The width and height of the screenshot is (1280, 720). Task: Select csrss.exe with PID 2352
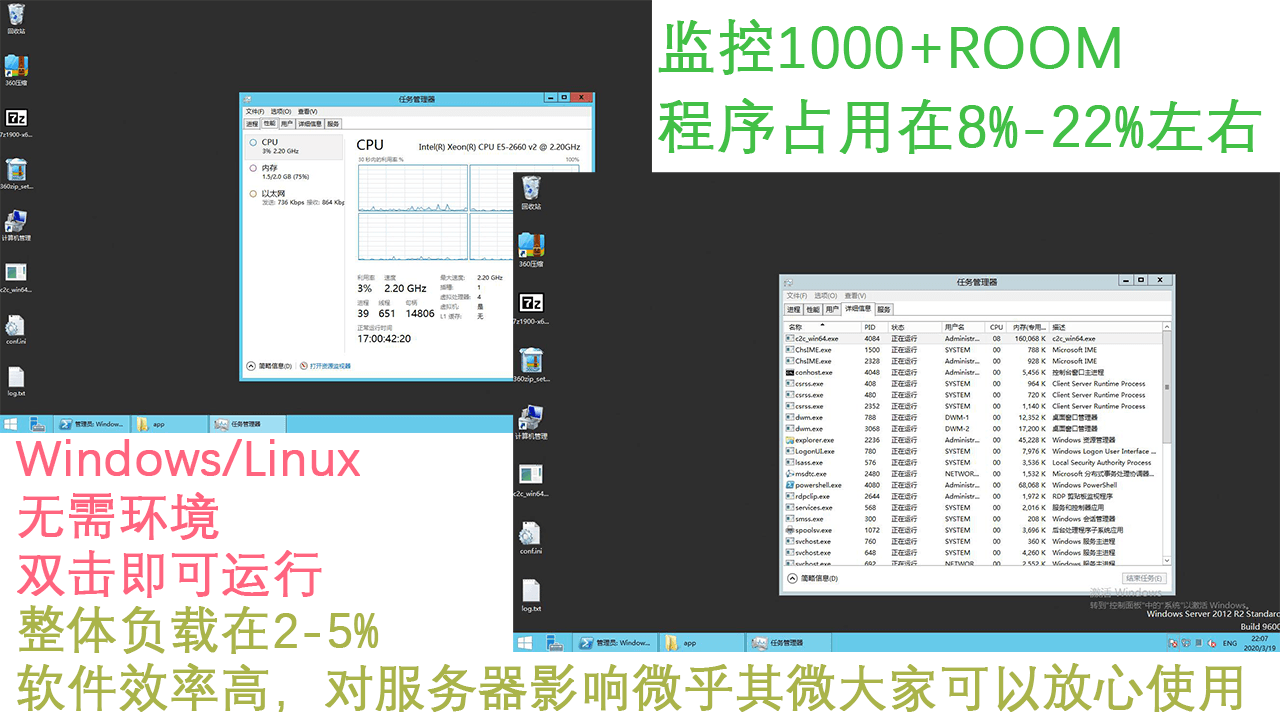tap(972, 406)
